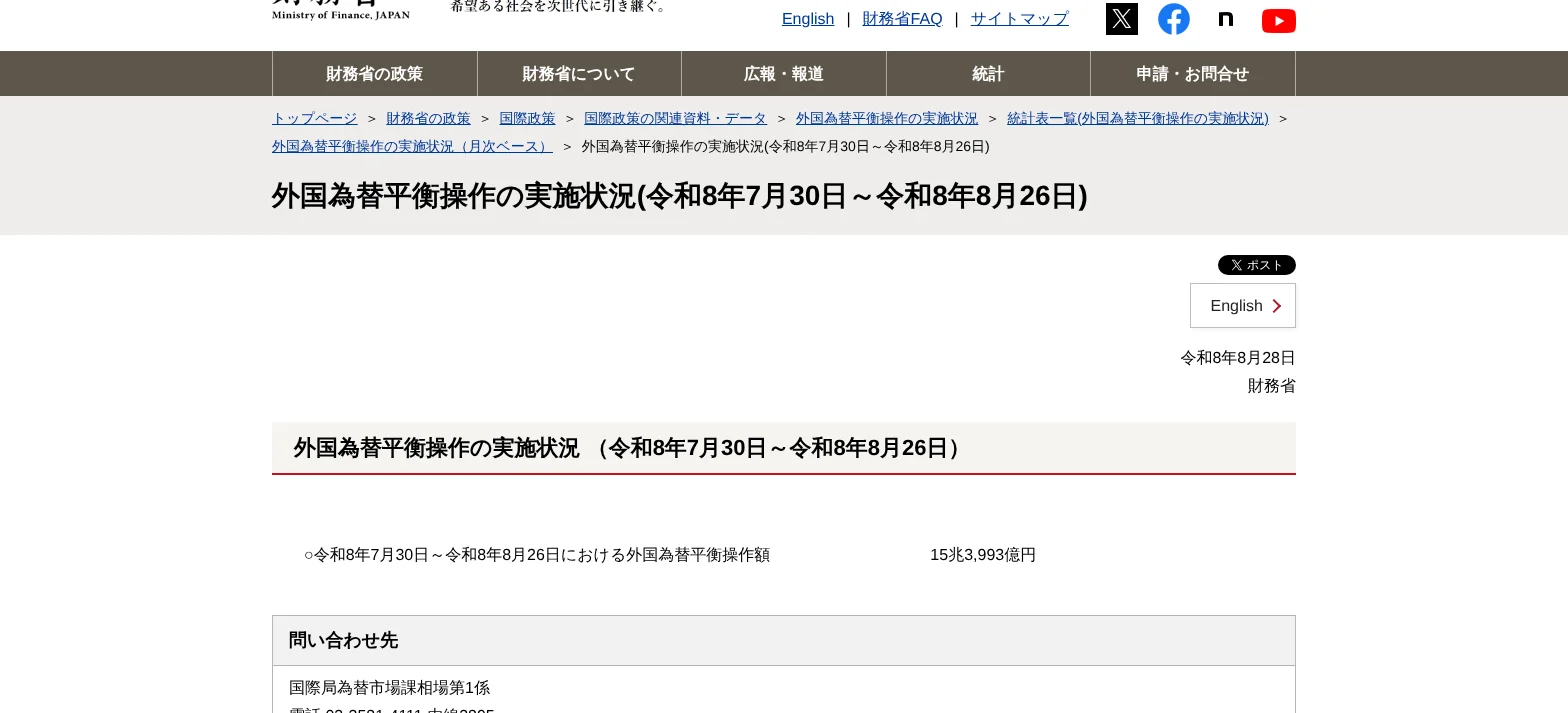The width and height of the screenshot is (1568, 713).
Task: Open 外国為替平衡操作の実施状況 breadcrumb link
Action: point(887,118)
